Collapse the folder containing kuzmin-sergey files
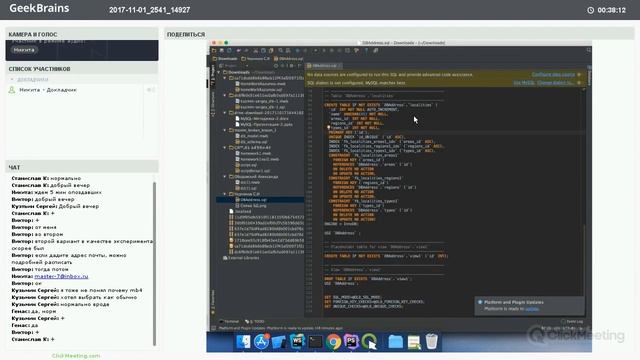The image size is (640, 360). pyautogui.click(x=225, y=95)
